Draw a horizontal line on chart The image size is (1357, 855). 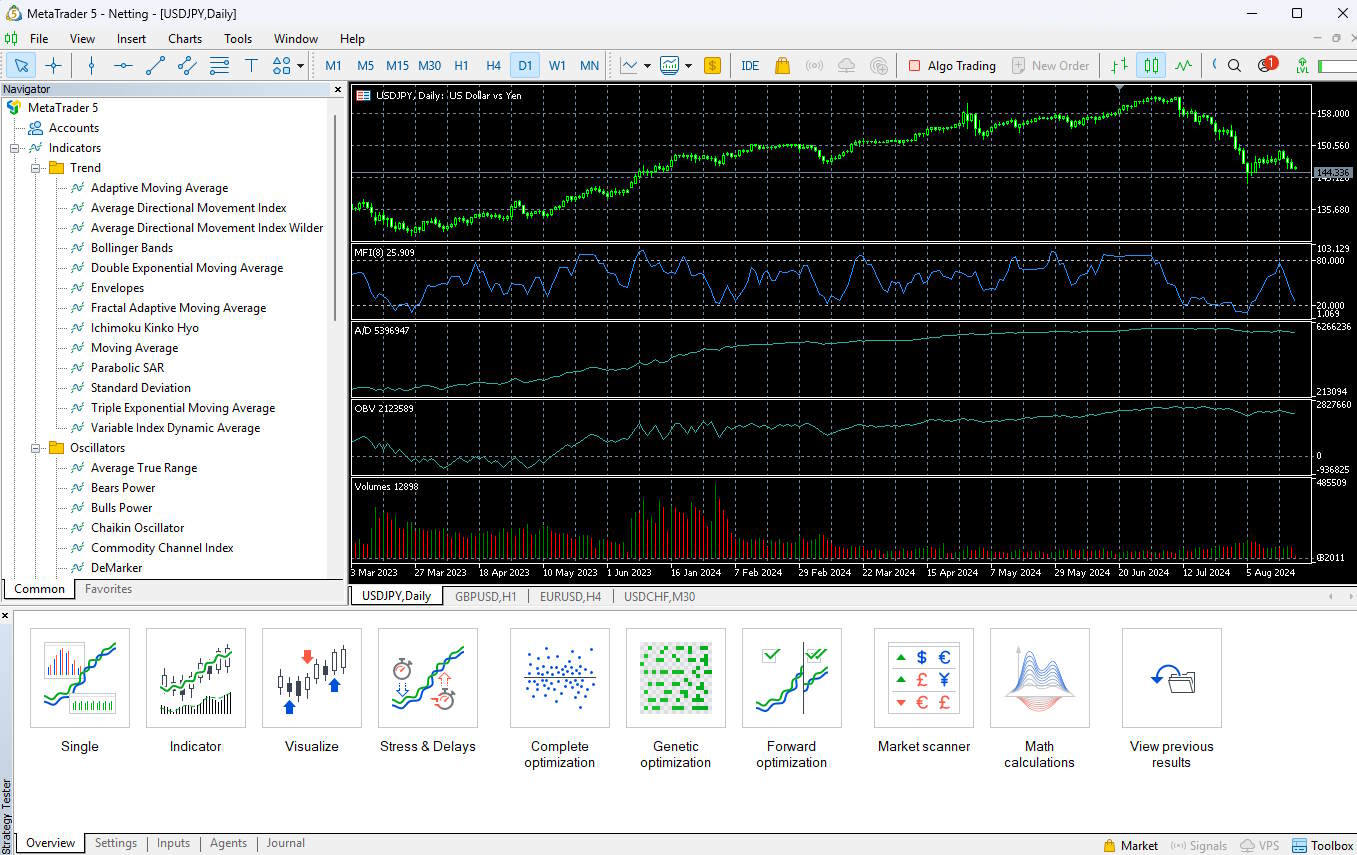pos(123,66)
